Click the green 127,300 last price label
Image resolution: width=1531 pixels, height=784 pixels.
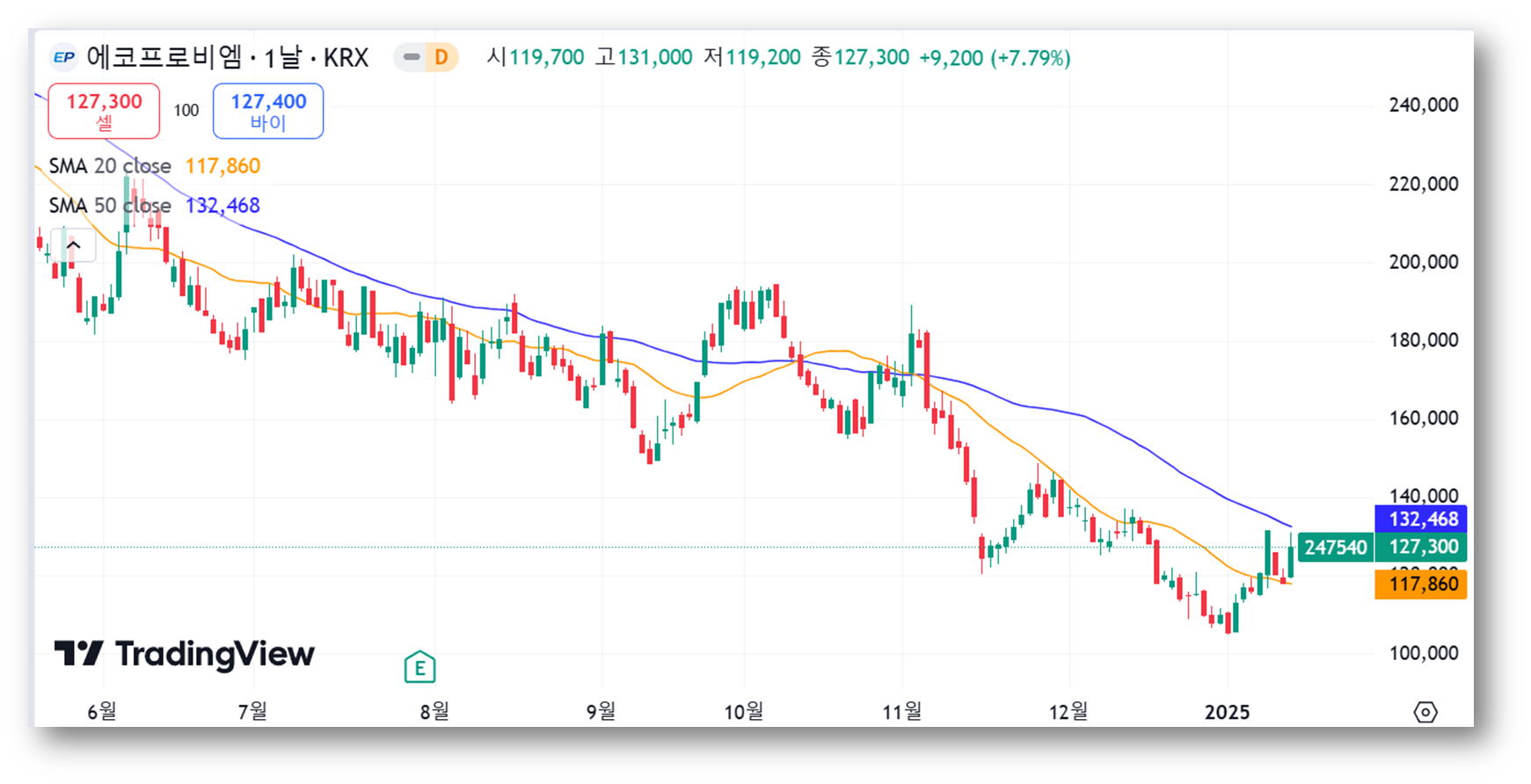pos(1422,547)
